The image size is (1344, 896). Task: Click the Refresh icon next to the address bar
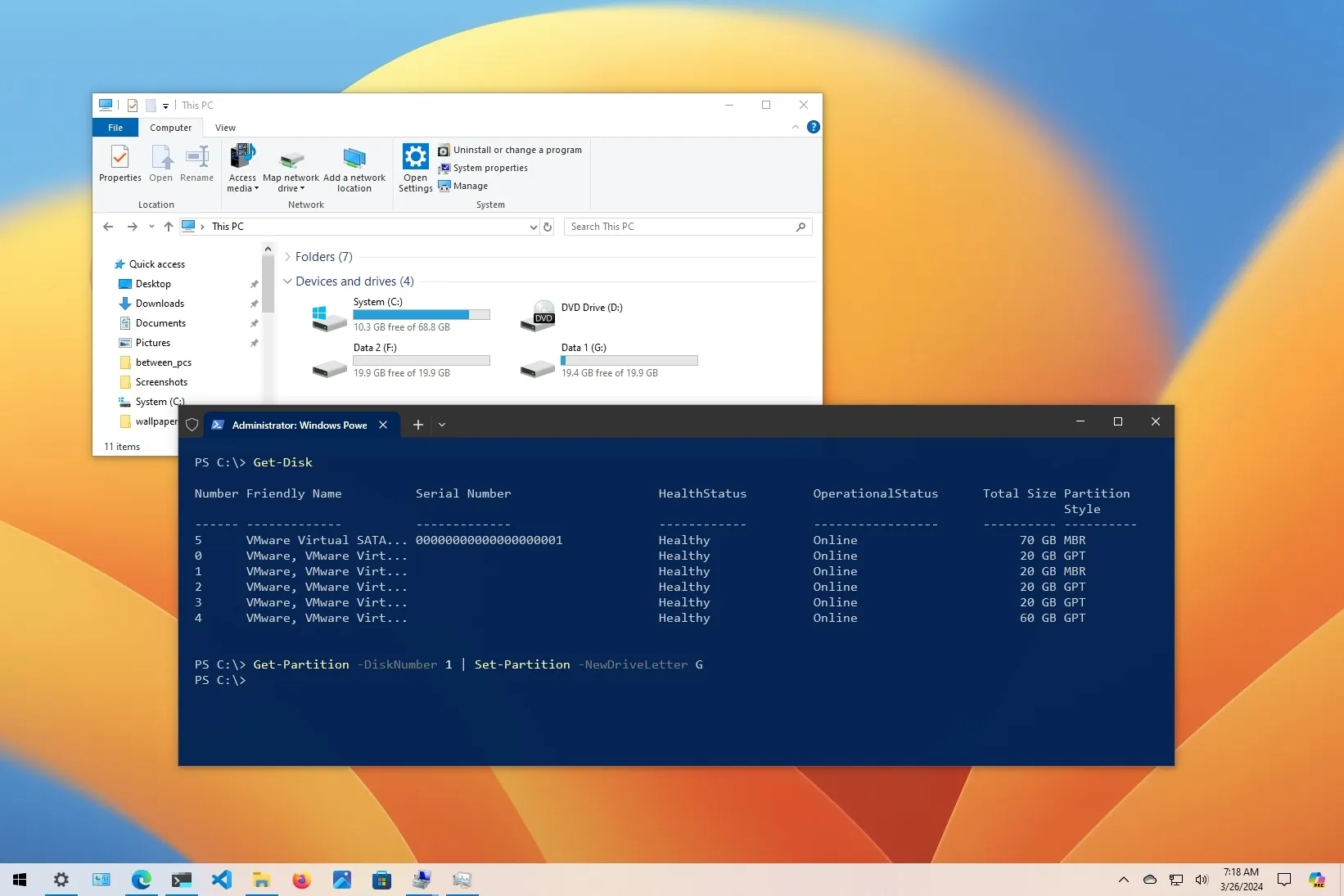548,227
